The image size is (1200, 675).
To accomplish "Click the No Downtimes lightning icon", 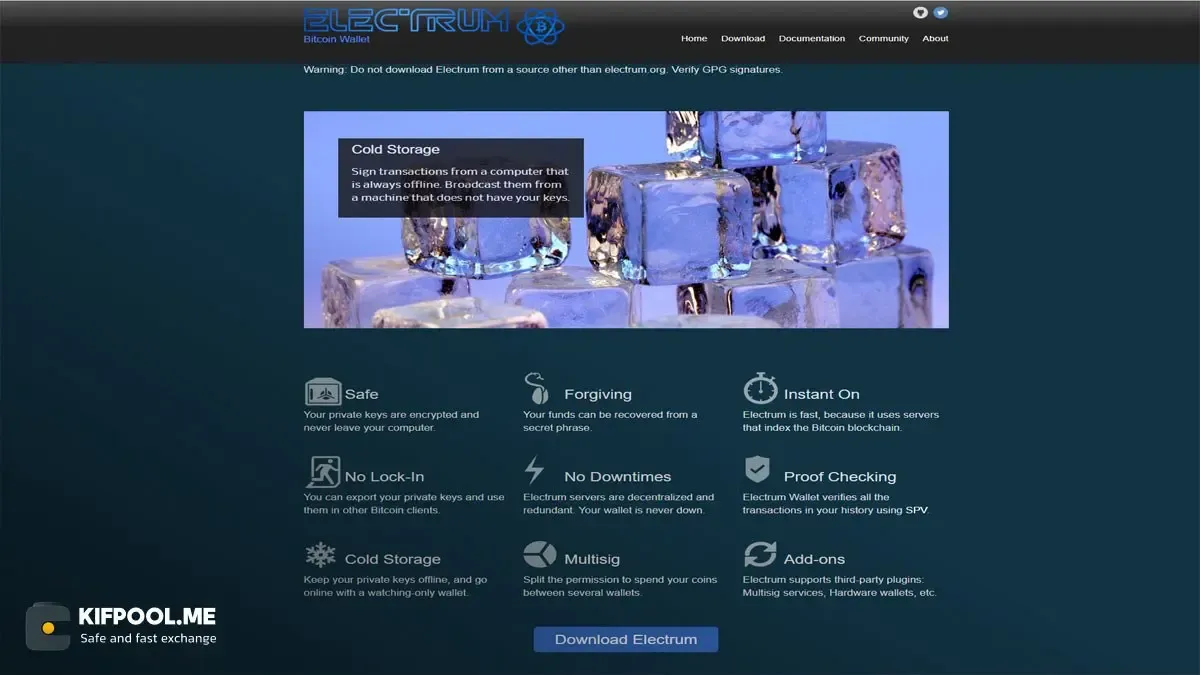I will point(535,471).
